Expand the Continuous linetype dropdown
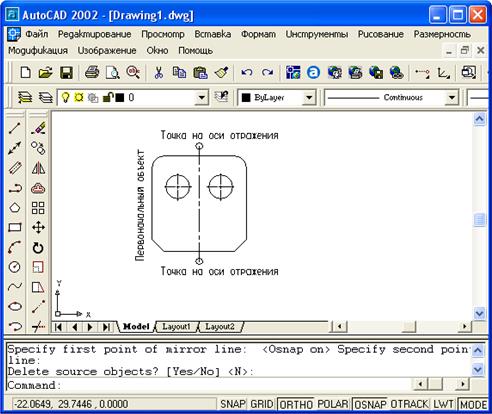 [452, 98]
